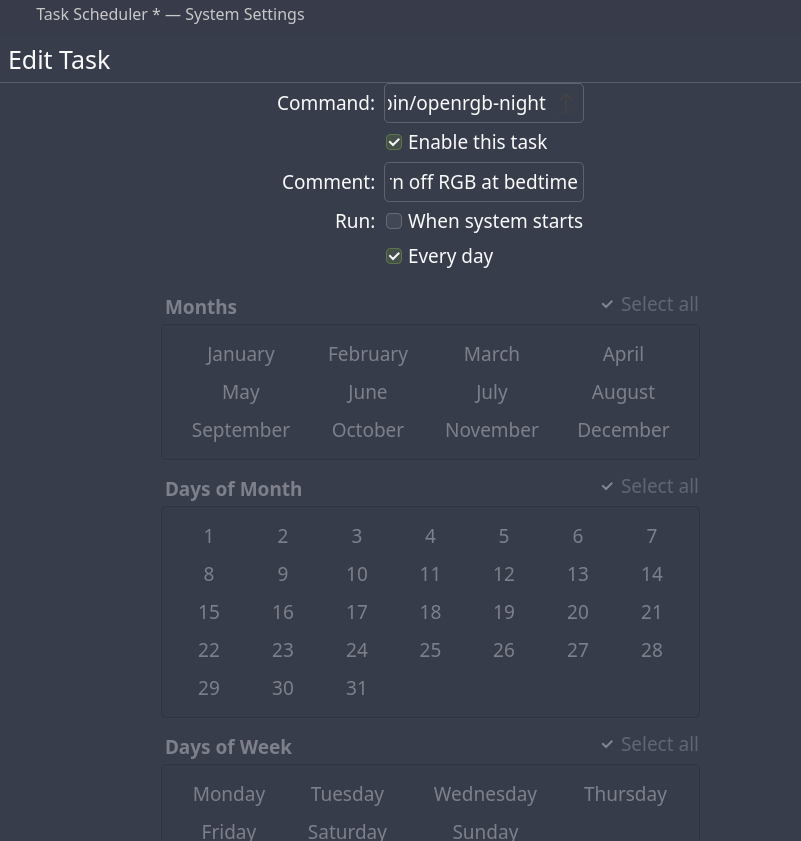Click checkmark icon of Days of Month Select all

pyautogui.click(x=607, y=486)
